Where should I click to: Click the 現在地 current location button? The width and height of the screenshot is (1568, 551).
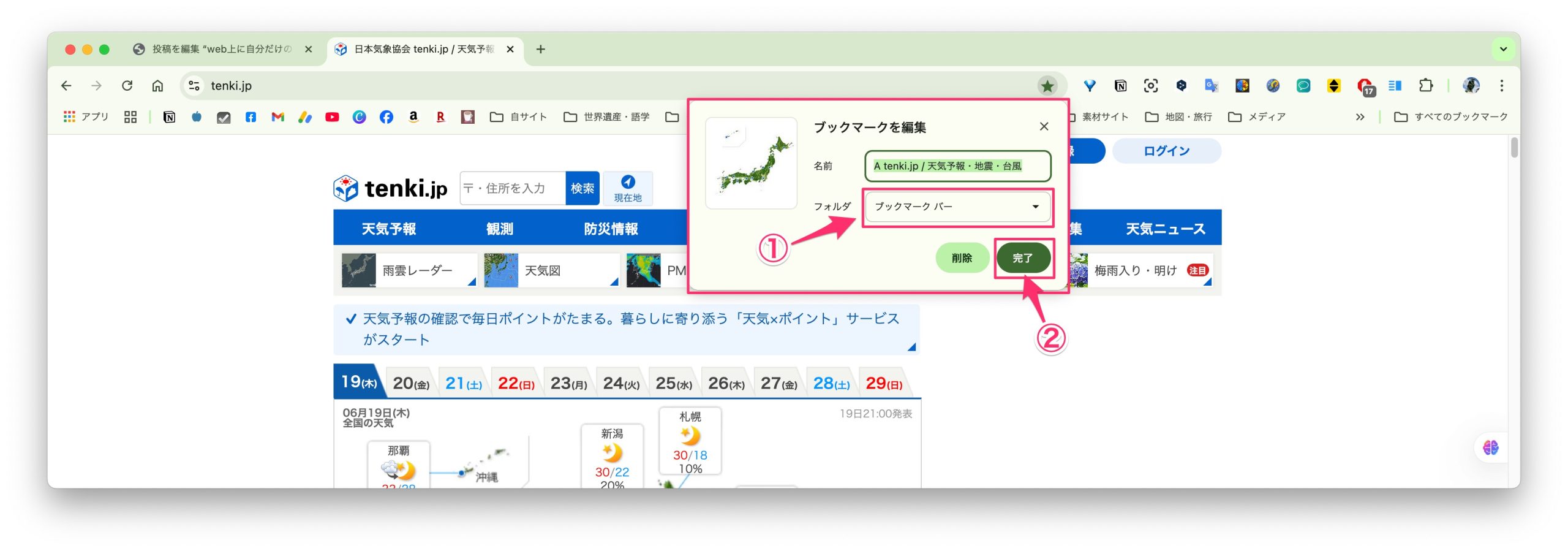tap(628, 188)
